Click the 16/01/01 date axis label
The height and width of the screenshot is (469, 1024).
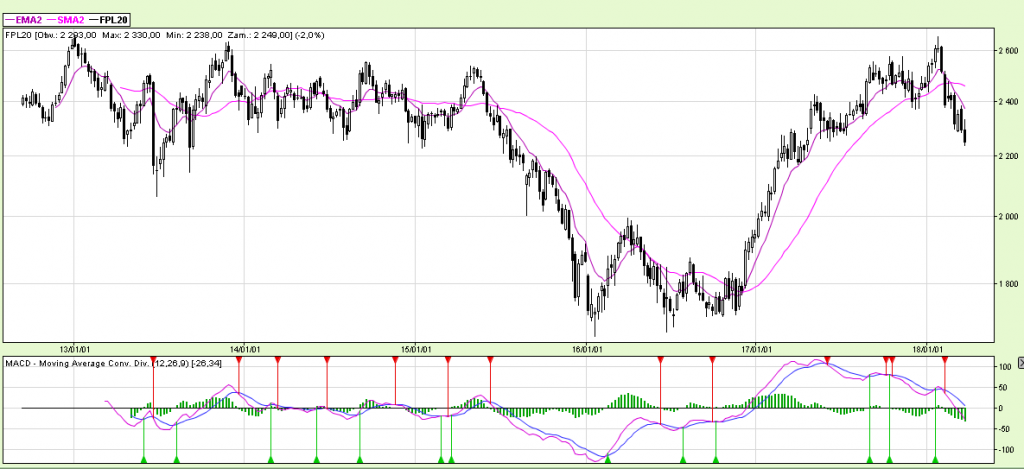coord(587,349)
